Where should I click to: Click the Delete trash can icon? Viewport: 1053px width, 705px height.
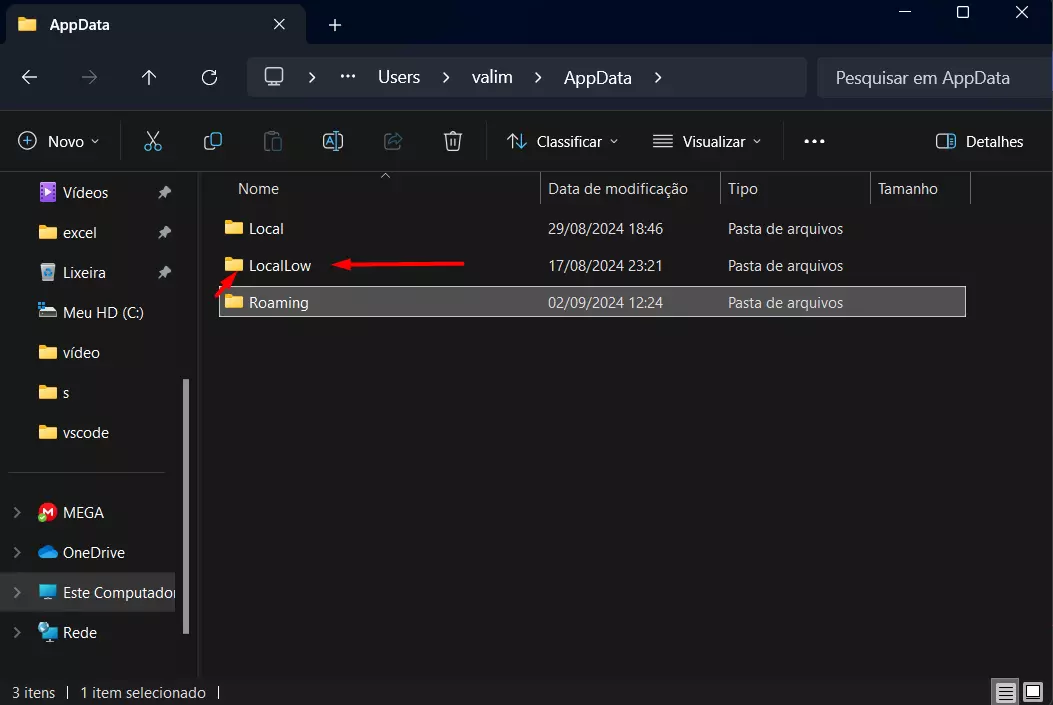click(453, 141)
